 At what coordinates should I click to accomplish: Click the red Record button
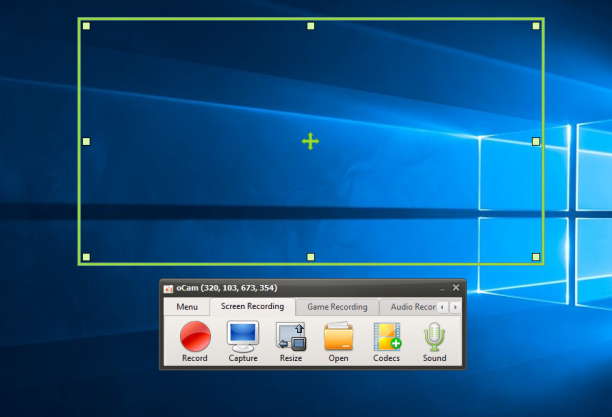pos(195,336)
